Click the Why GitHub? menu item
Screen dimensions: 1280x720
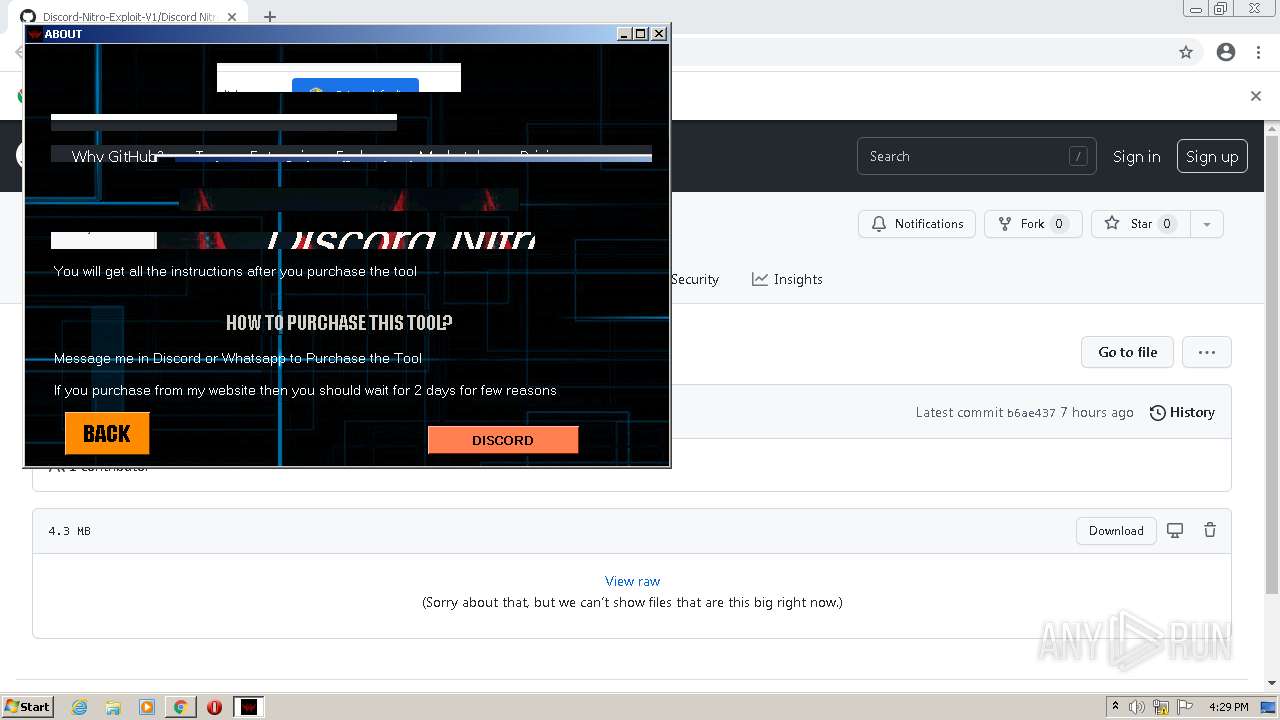pyautogui.click(x=116, y=156)
